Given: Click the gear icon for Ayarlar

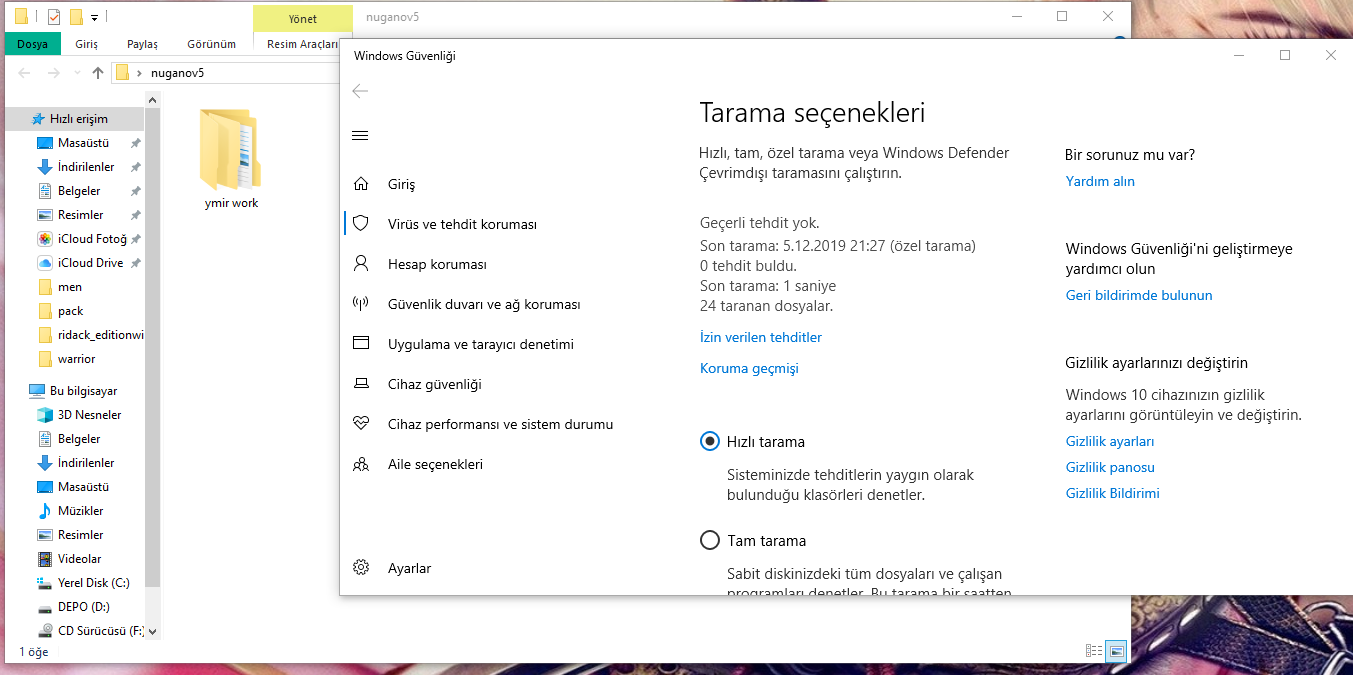Looking at the screenshot, I should (x=361, y=568).
